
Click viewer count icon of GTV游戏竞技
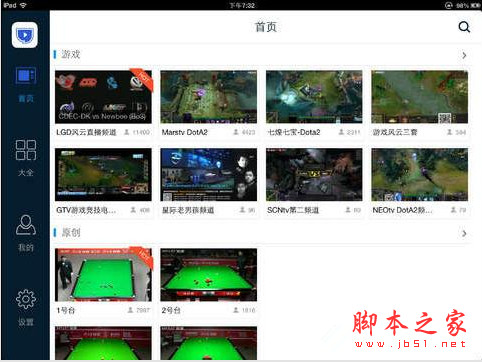tap(133, 210)
